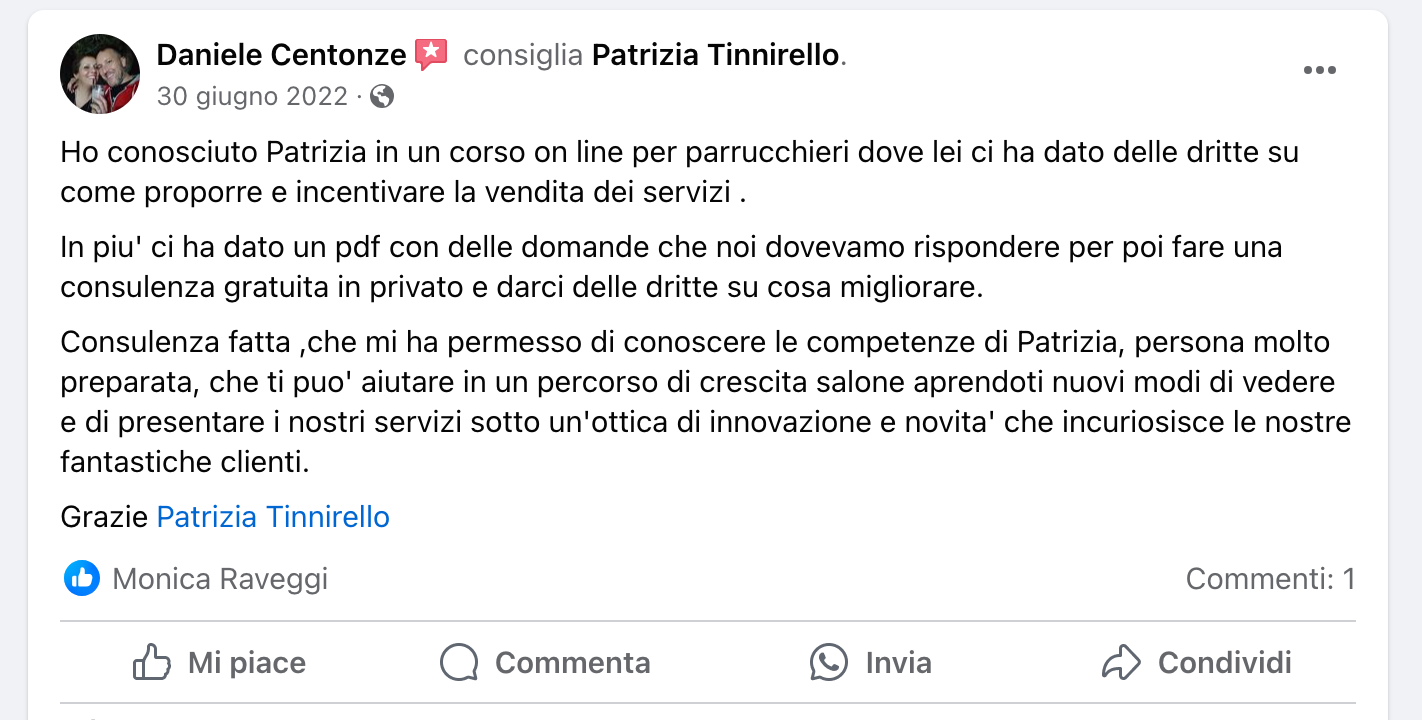
Task: Expand the "Commenti: 1" comments
Action: 1270,579
